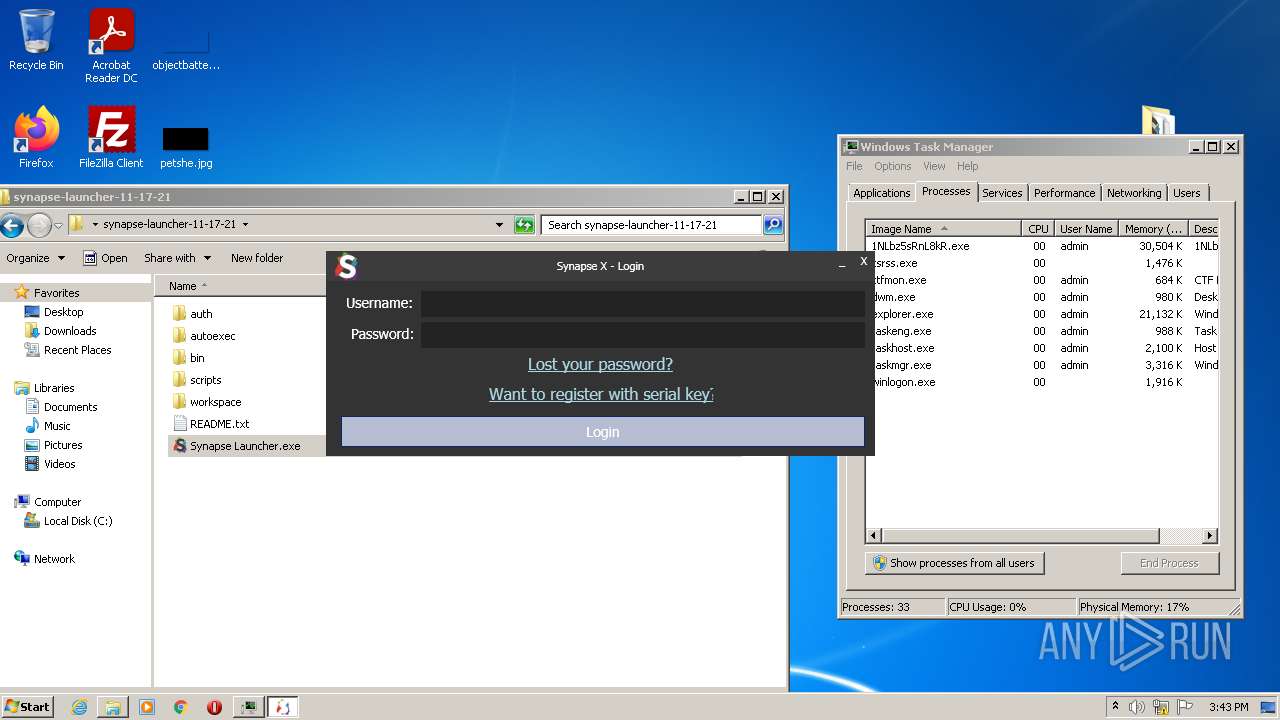Image resolution: width=1280 pixels, height=720 pixels.
Task: Select Local Disk (C:) in navigation
Action: tap(78, 521)
